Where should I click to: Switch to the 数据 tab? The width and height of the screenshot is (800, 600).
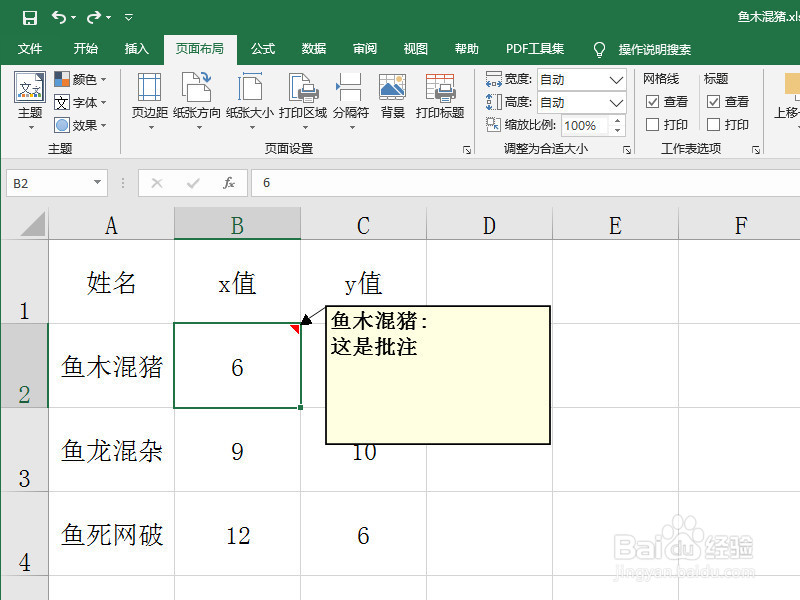(x=314, y=48)
